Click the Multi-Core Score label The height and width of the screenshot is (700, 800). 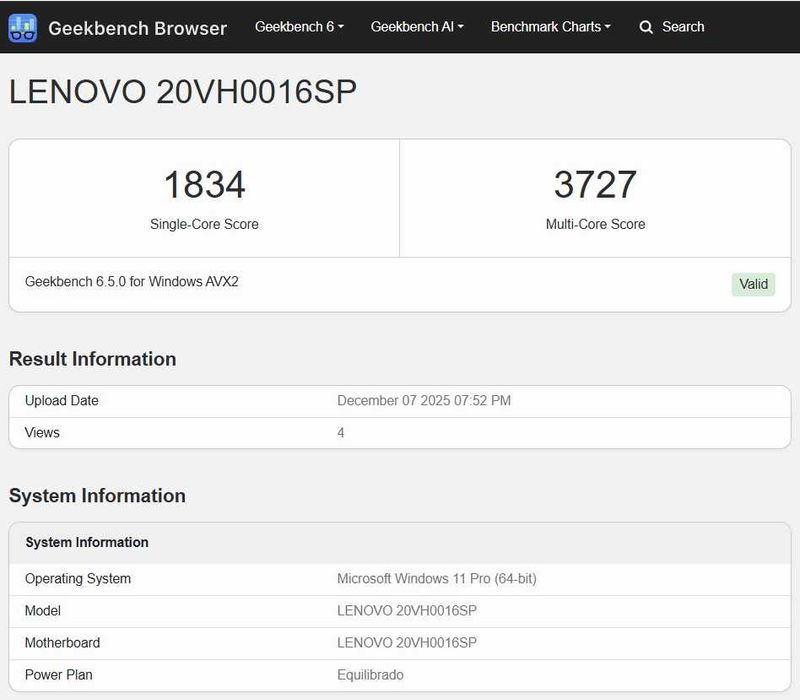[x=595, y=224]
